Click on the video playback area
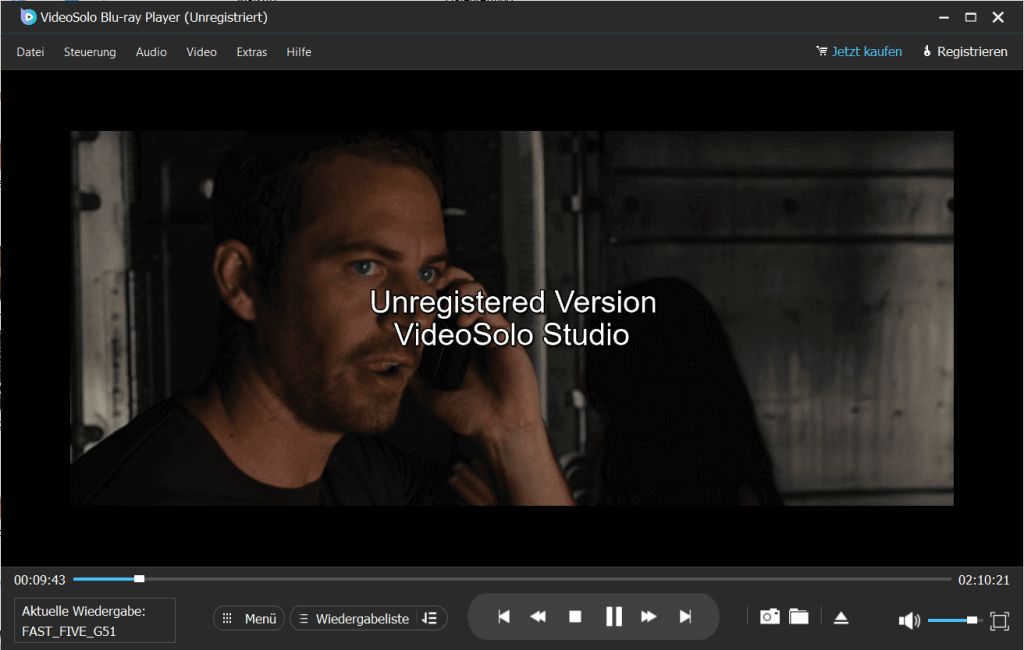The height and width of the screenshot is (650, 1024). click(x=512, y=318)
